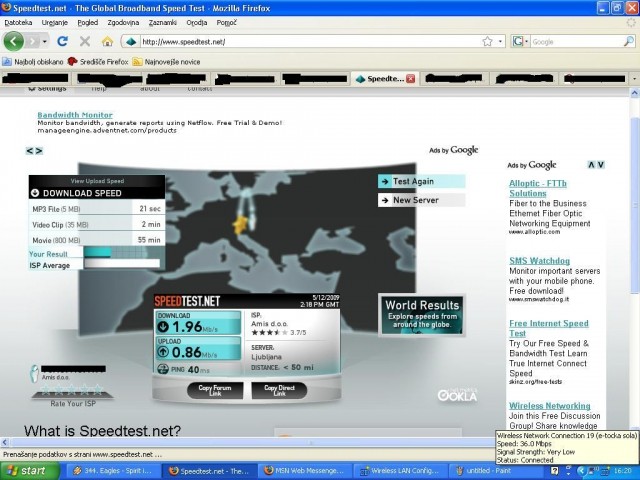
Task: Open the Središče Firefox bookmark
Action: (98, 62)
